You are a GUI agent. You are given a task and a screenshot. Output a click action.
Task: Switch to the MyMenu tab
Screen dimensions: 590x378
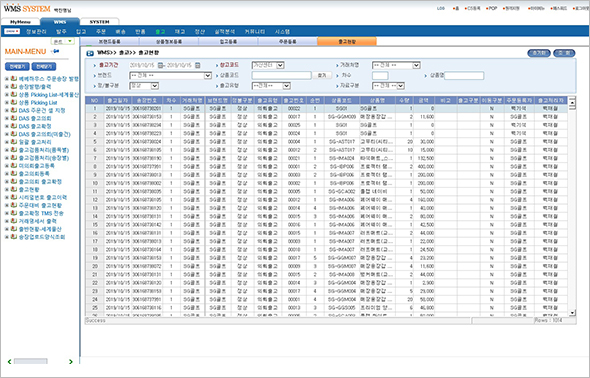click(x=20, y=22)
